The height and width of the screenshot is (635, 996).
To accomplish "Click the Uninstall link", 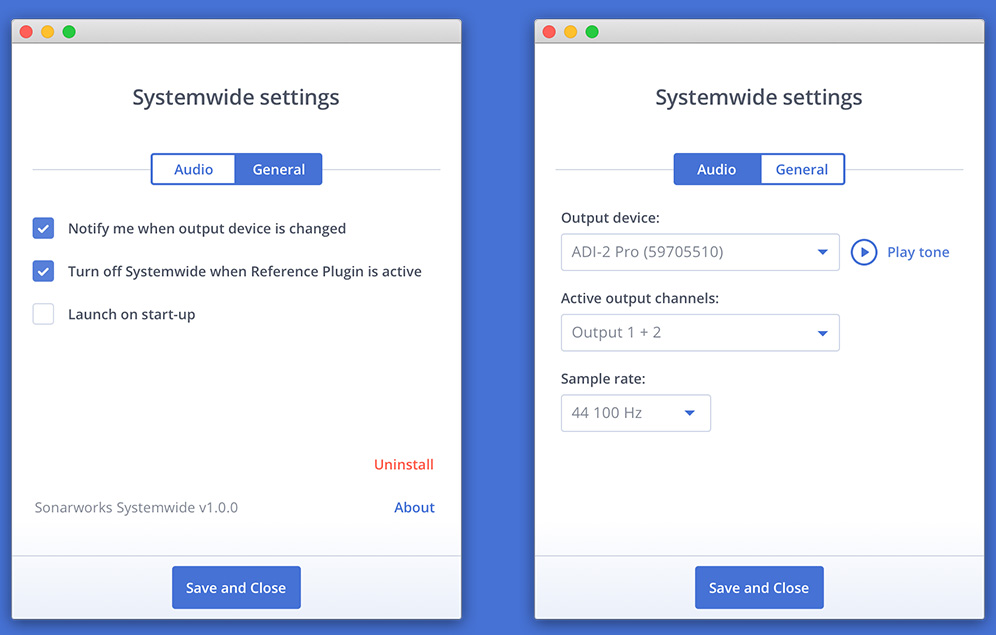I will coord(404,464).
